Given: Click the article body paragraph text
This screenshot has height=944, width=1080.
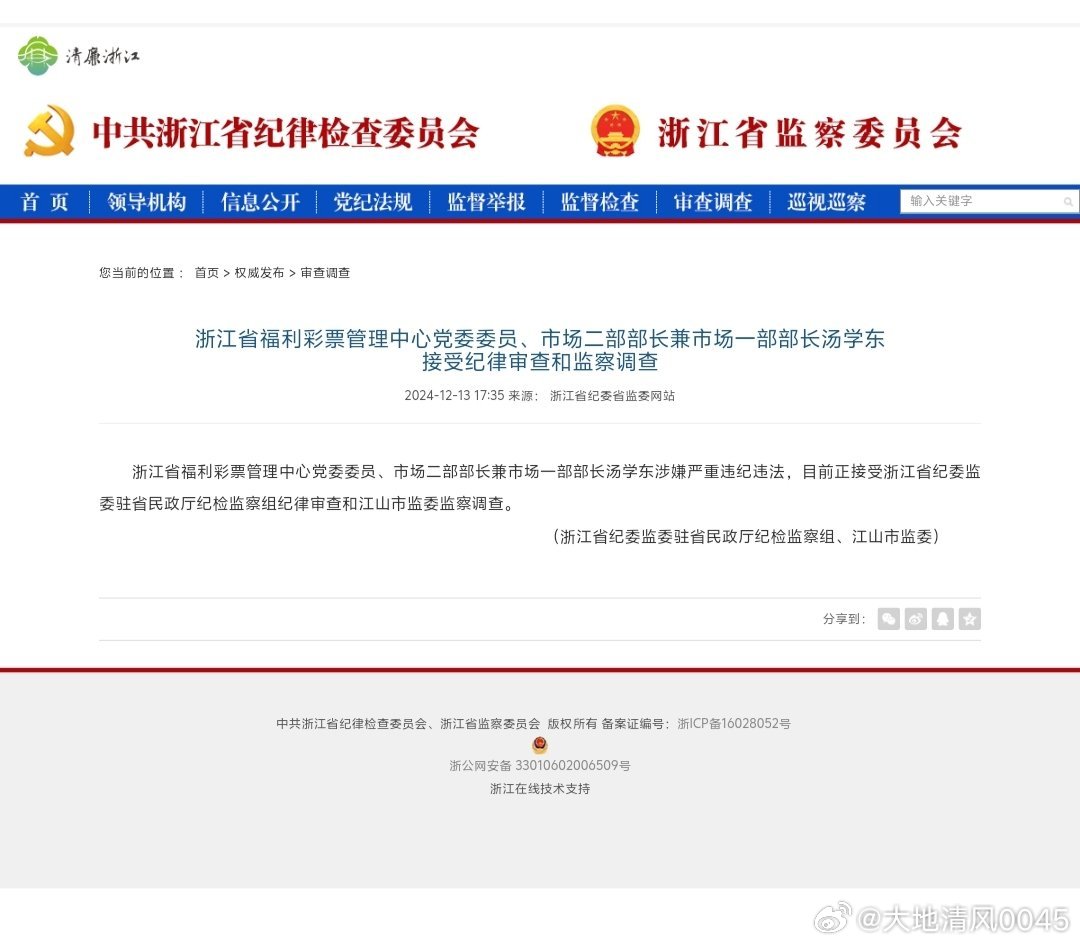Looking at the screenshot, I should click(540, 487).
